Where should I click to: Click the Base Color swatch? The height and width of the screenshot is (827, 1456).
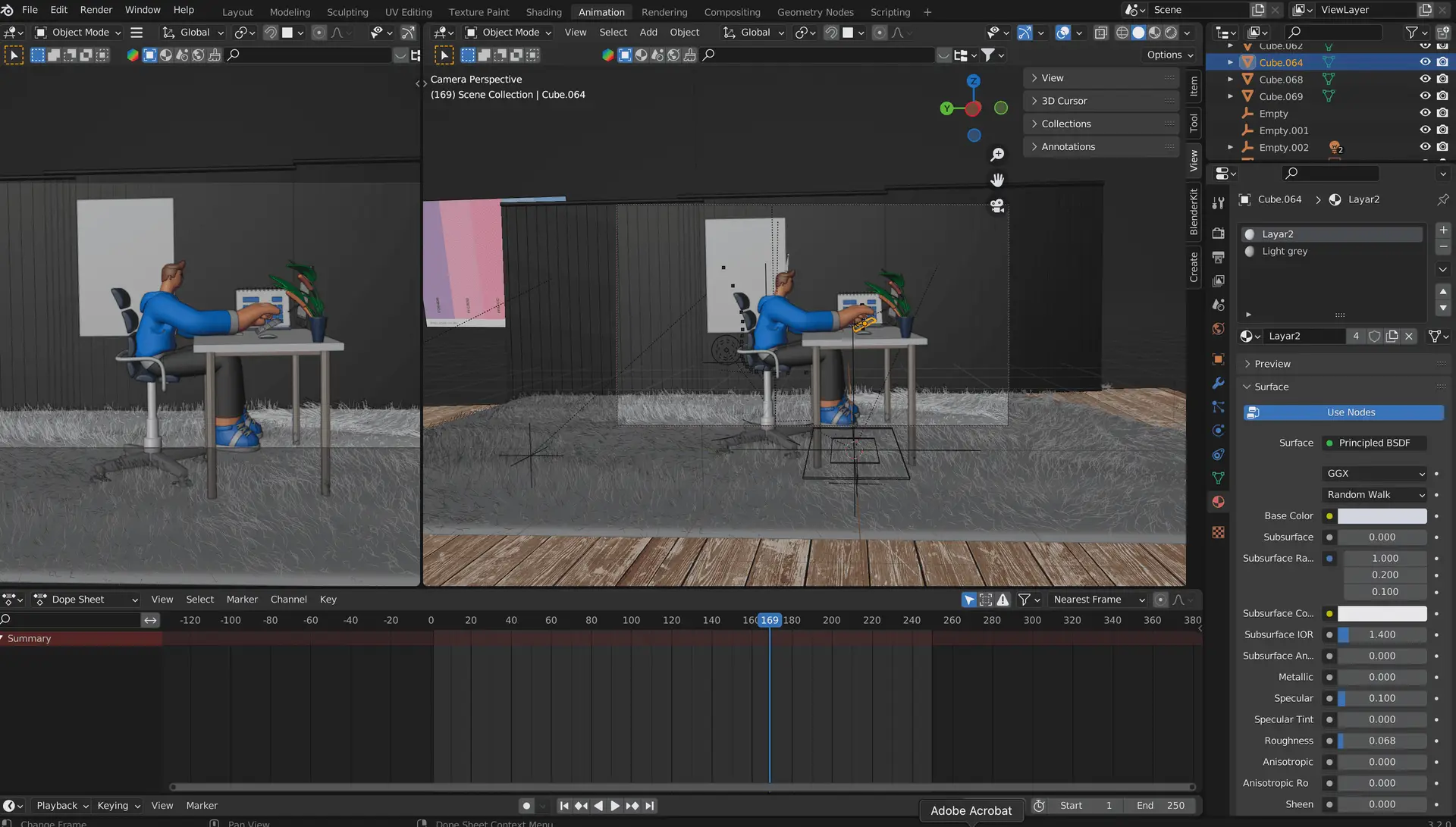click(x=1381, y=516)
